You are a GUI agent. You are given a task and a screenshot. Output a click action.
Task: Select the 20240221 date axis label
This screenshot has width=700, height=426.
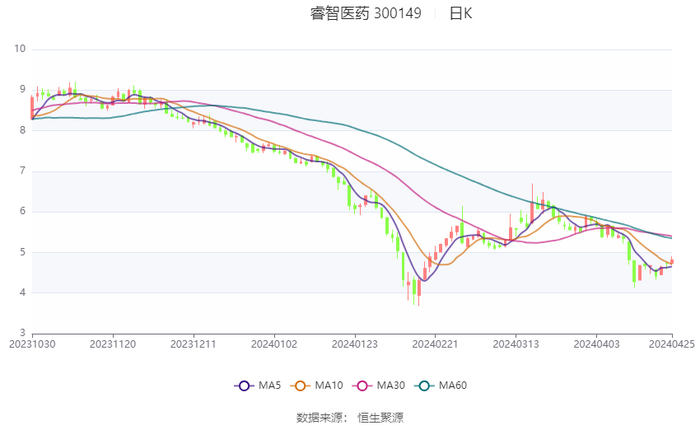(x=435, y=343)
